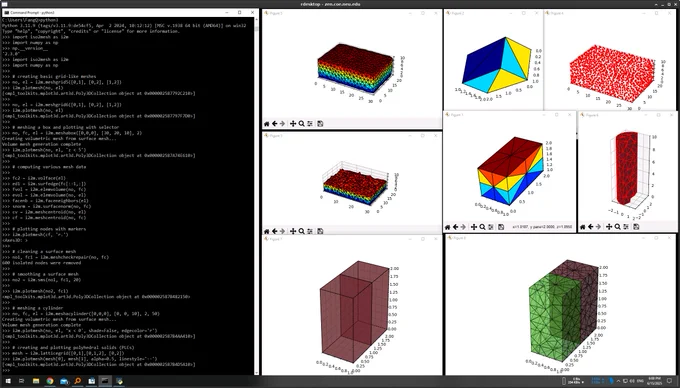Reset view with Home icon in rainbow box mesh figure

click(267, 124)
